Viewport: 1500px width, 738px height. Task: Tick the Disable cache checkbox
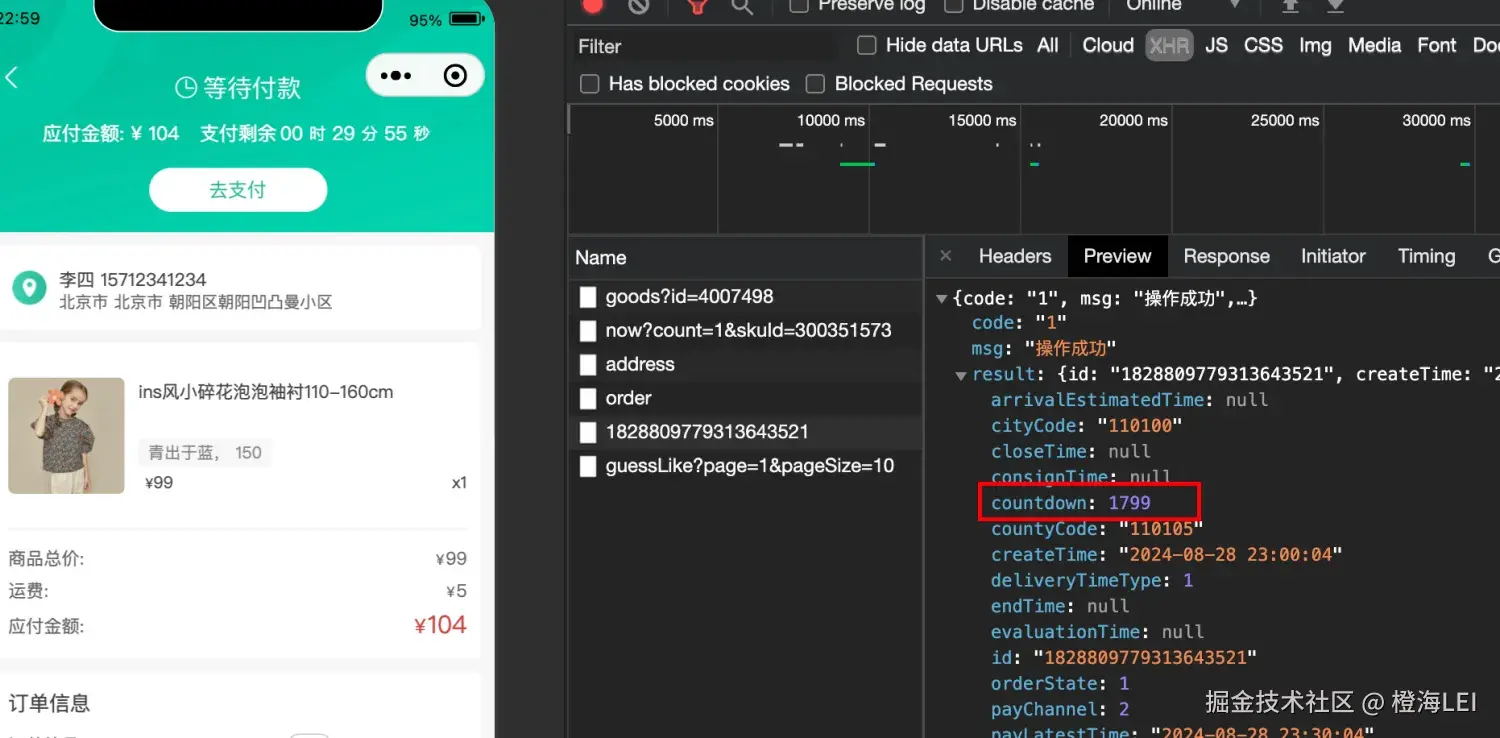[x=954, y=6]
